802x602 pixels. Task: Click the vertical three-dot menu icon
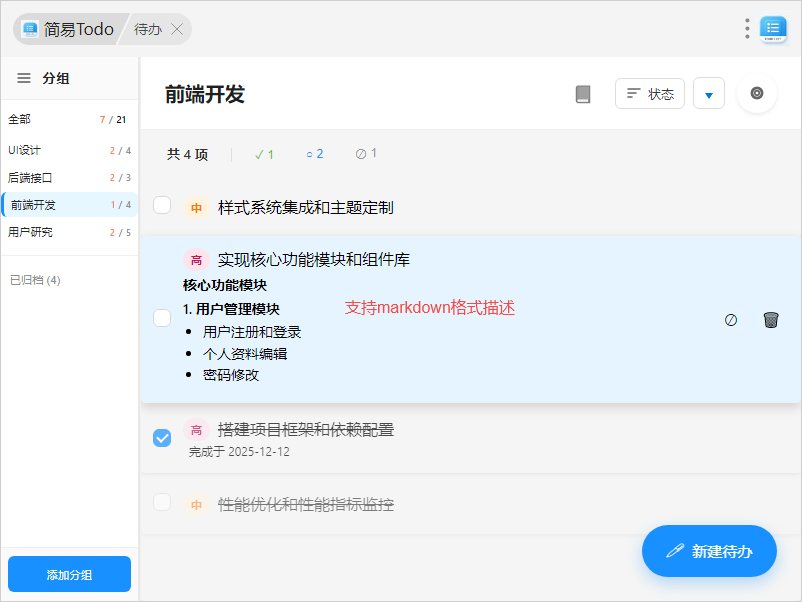(747, 29)
